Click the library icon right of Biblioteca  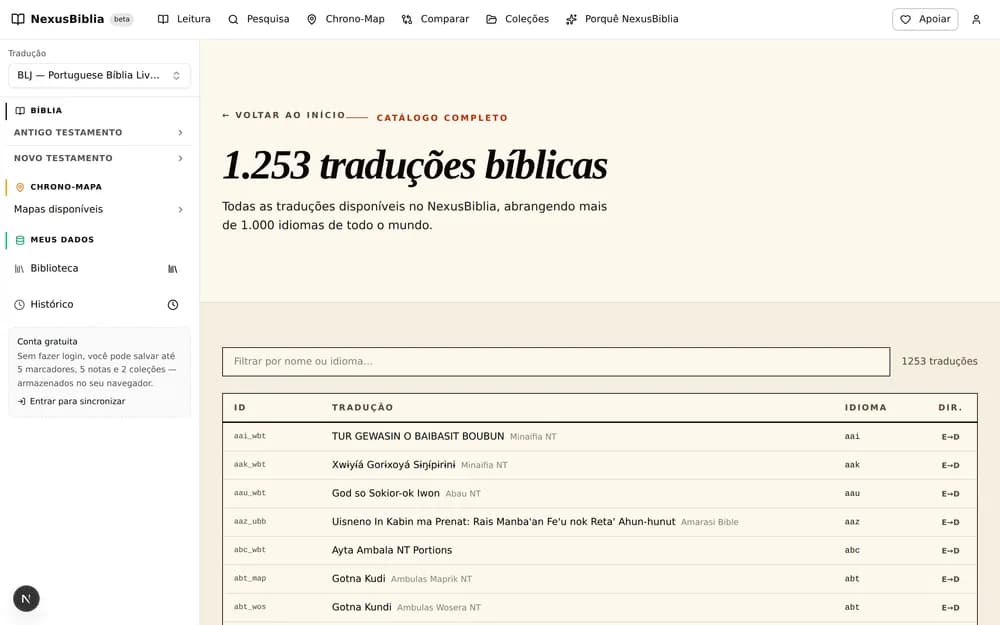(x=172, y=268)
